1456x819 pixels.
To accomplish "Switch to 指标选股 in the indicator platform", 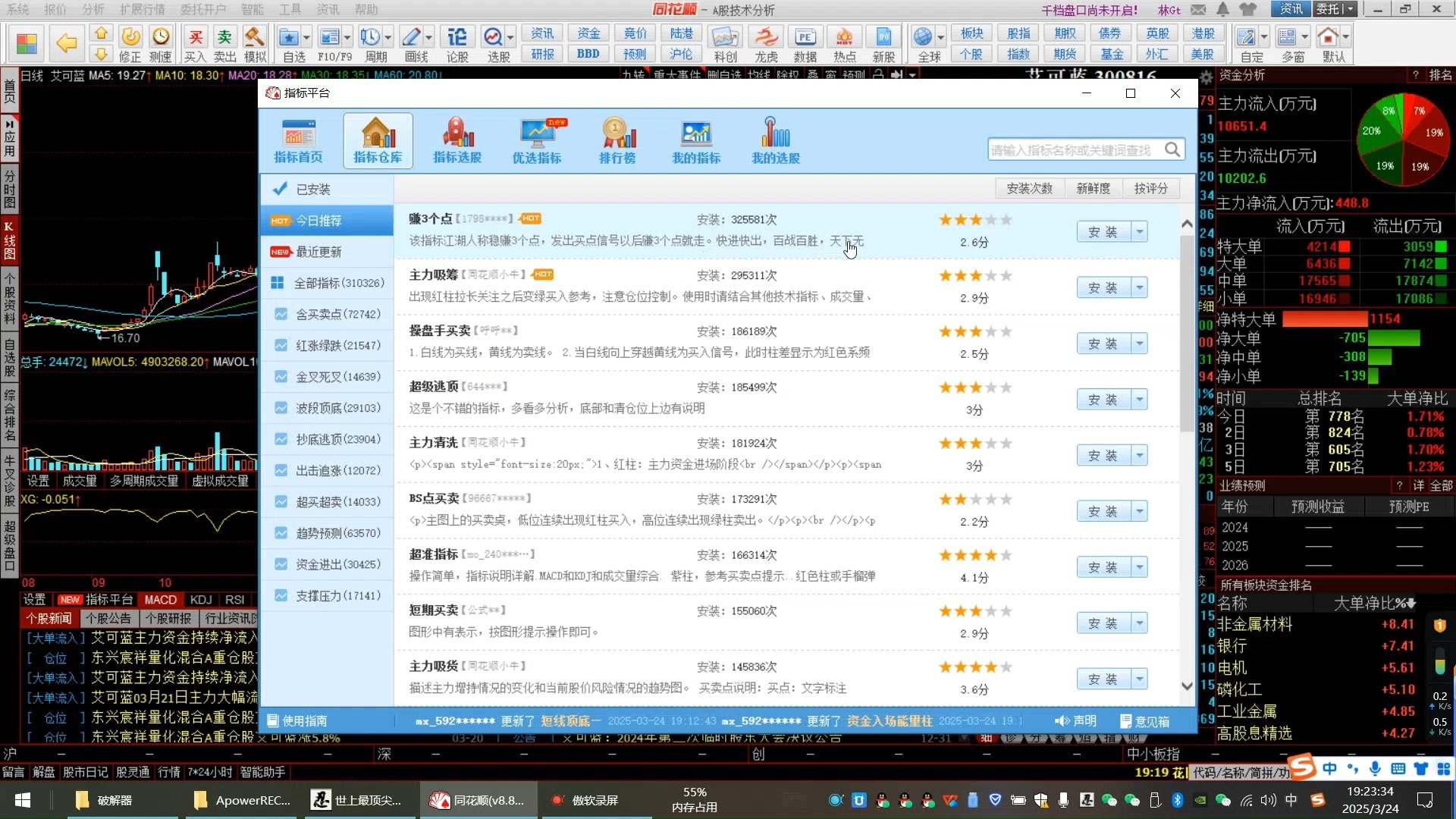I will [457, 140].
